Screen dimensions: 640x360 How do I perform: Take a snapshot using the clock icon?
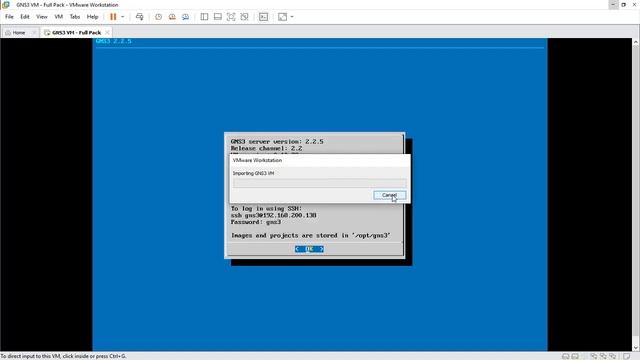pos(158,17)
